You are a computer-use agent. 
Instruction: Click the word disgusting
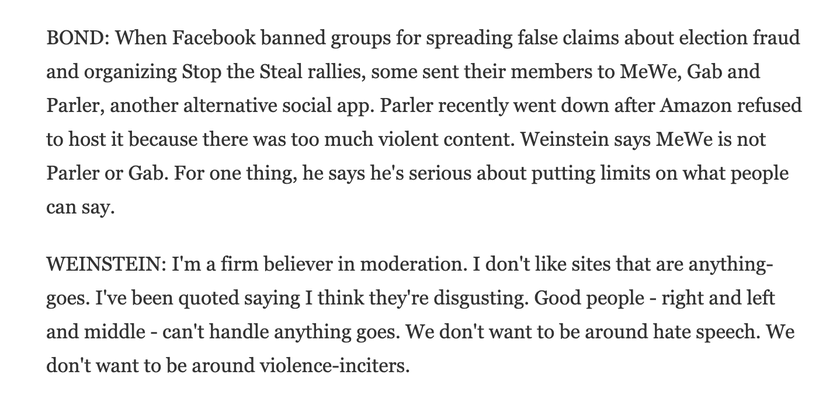[x=480, y=298]
